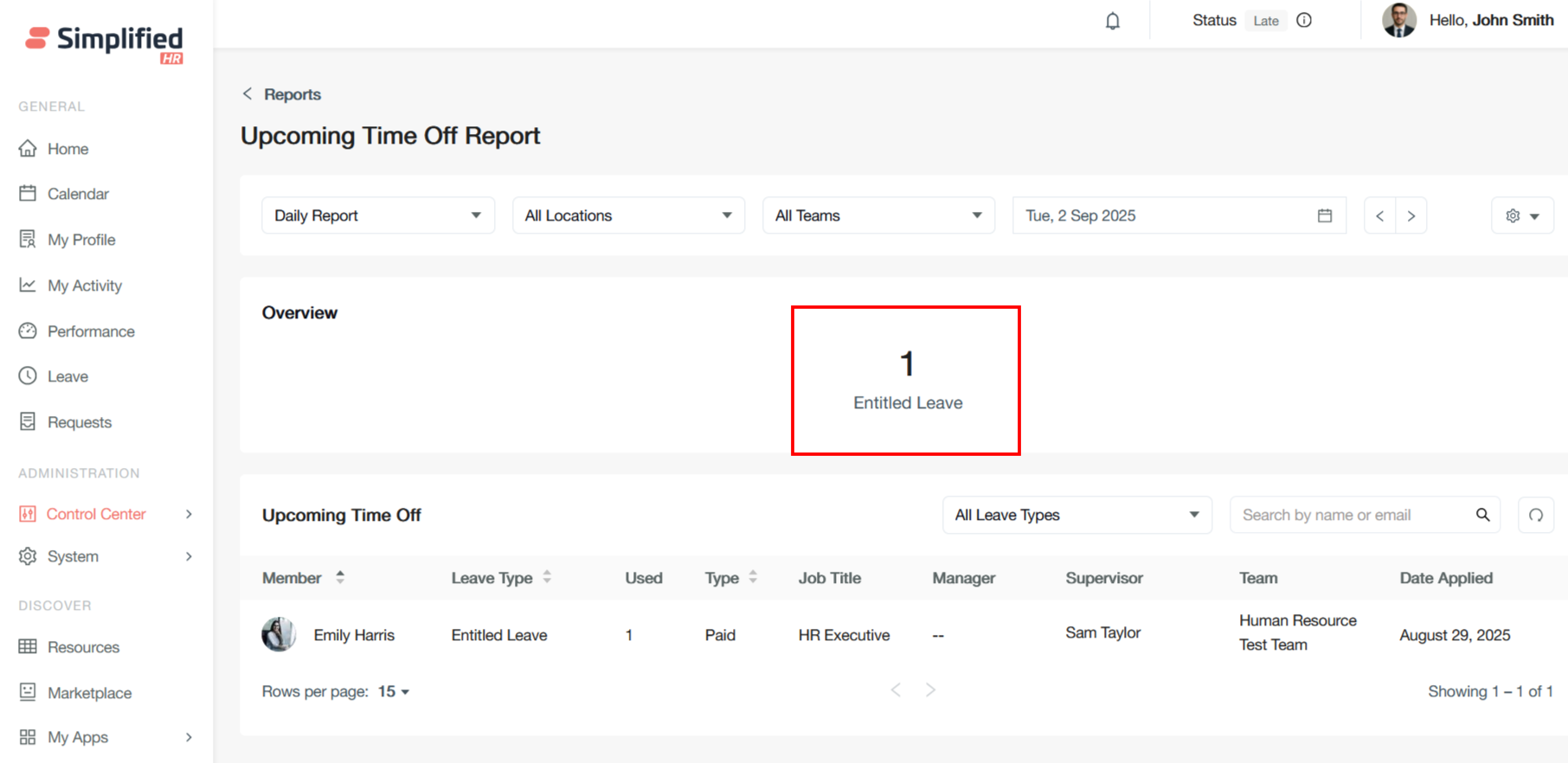Click the refresh icon beside search

pyautogui.click(x=1535, y=515)
